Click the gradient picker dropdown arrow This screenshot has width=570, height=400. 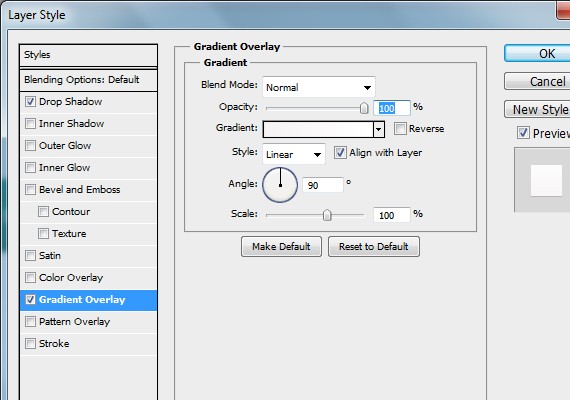379,129
